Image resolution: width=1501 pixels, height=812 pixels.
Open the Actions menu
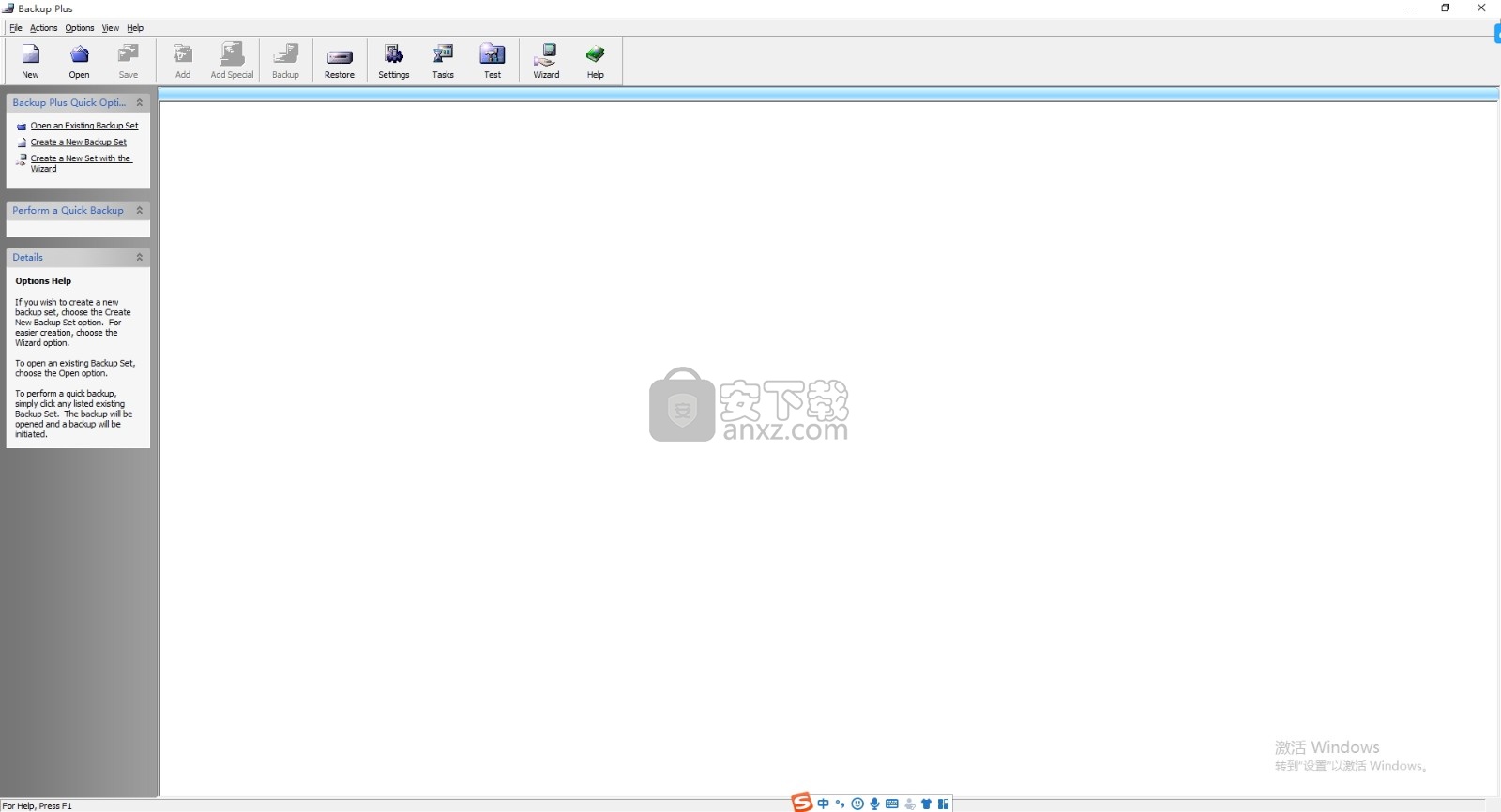pyautogui.click(x=43, y=28)
